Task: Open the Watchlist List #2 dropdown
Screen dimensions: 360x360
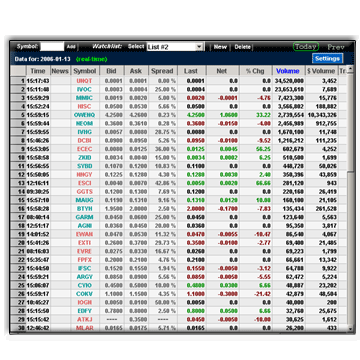Action: click(175, 47)
